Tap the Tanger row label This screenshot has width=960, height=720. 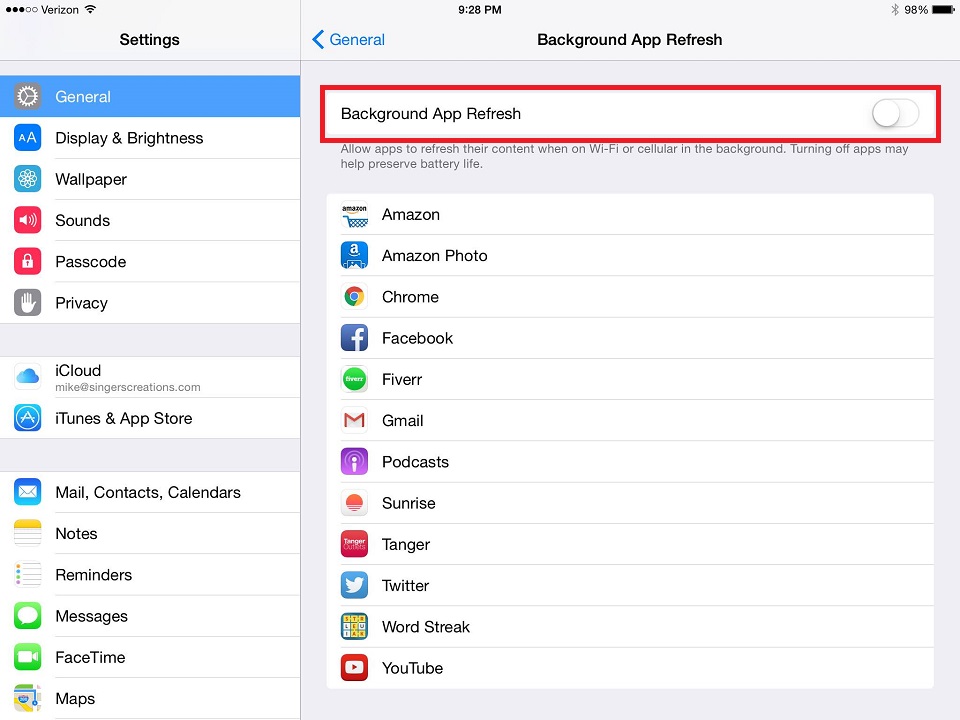pos(406,545)
